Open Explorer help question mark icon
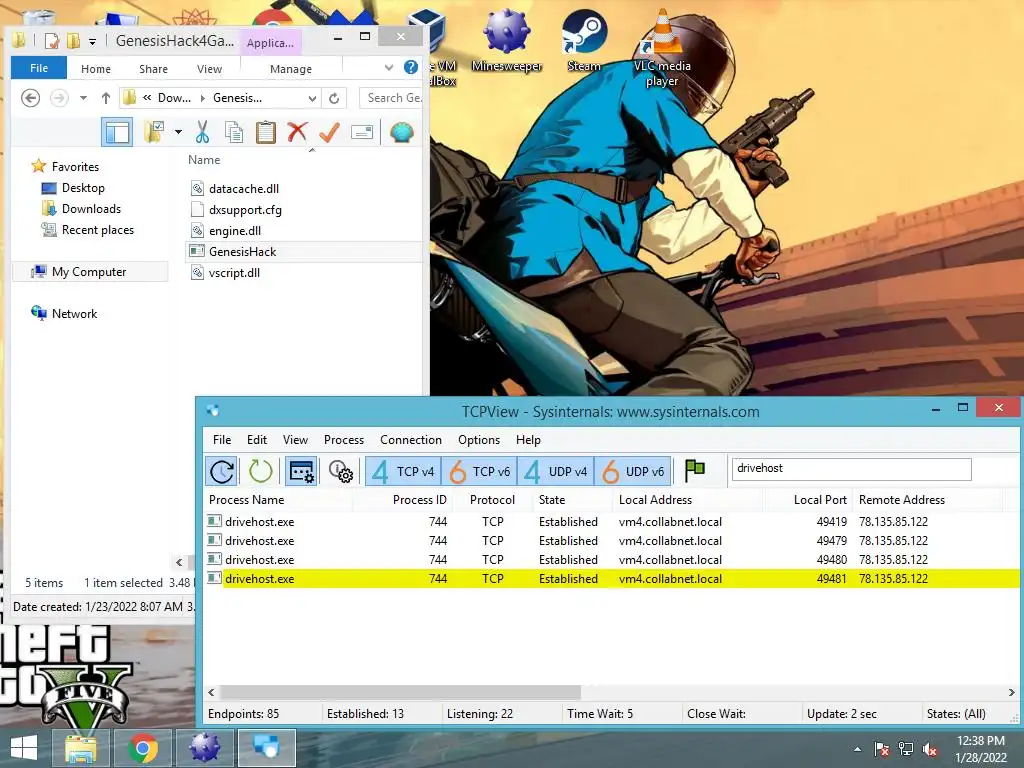1024x768 pixels. (x=411, y=67)
